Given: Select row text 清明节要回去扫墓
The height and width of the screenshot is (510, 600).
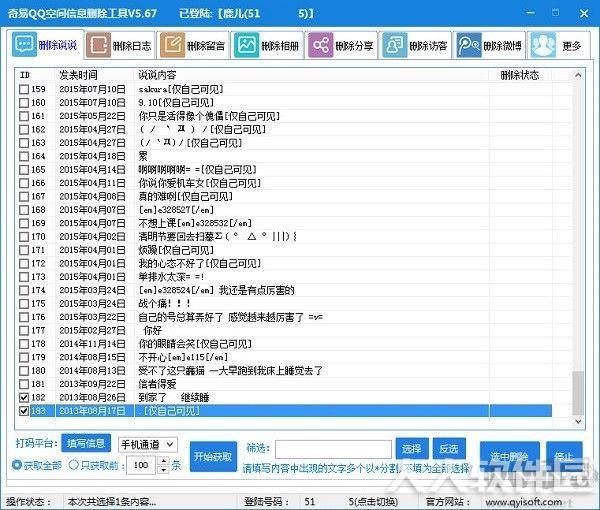Looking at the screenshot, I should point(176,236).
